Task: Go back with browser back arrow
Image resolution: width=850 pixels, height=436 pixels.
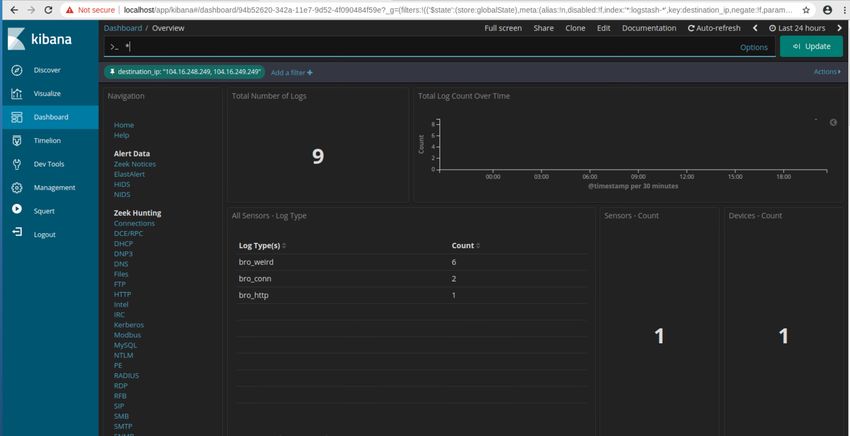Action: [14, 10]
